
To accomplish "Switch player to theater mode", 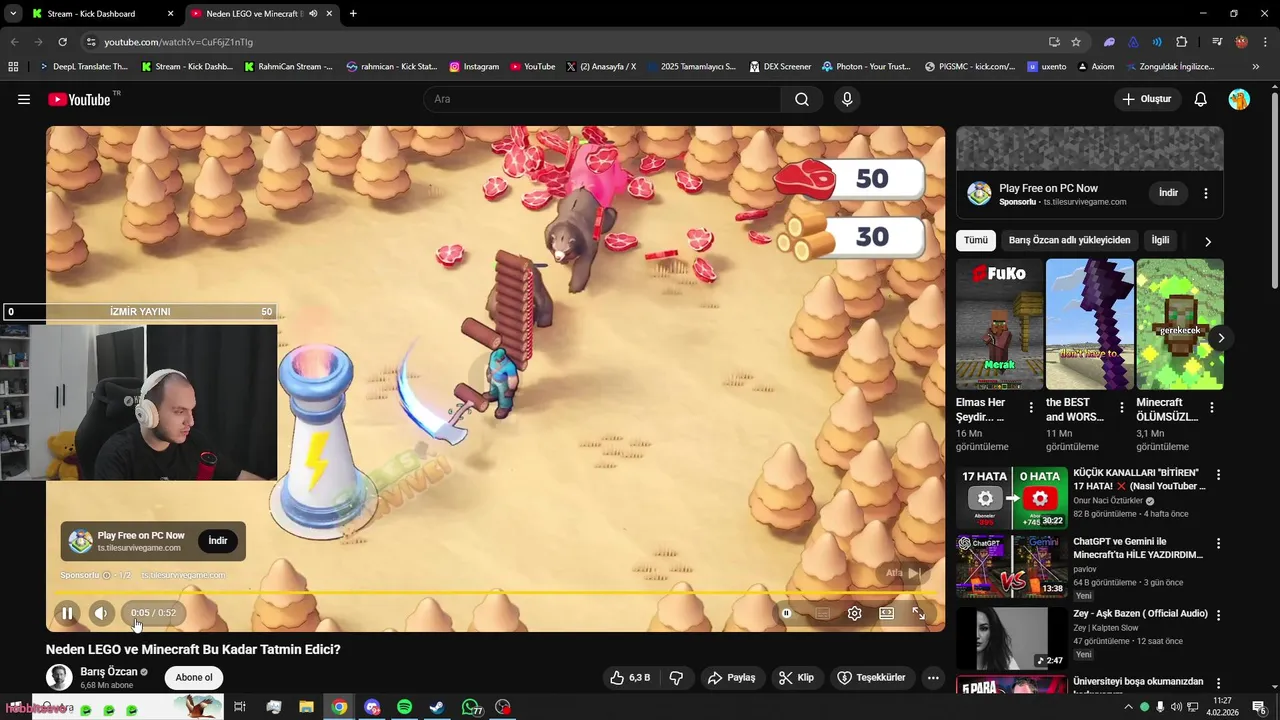I will click(886, 613).
